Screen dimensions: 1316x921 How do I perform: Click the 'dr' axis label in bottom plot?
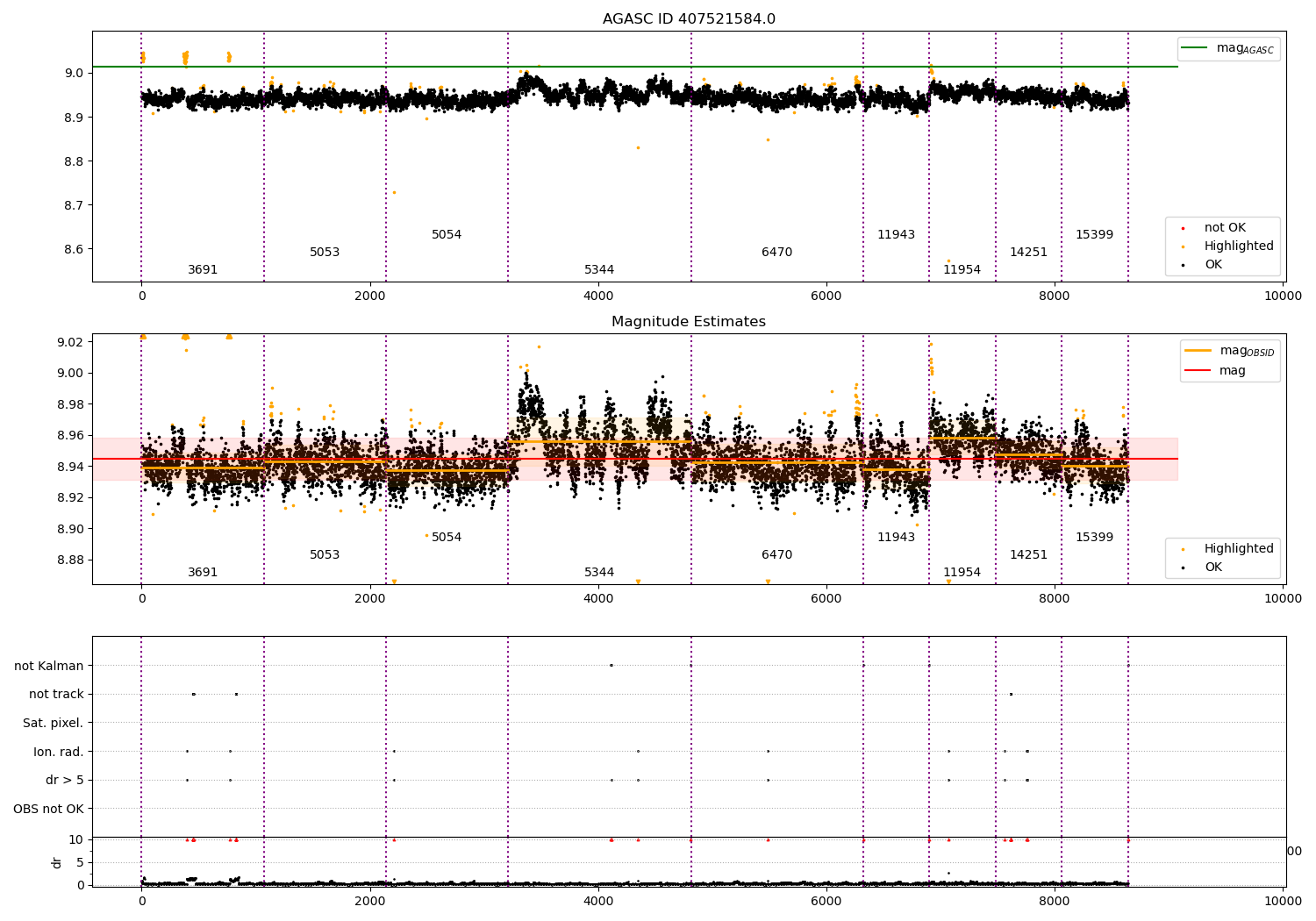57,862
